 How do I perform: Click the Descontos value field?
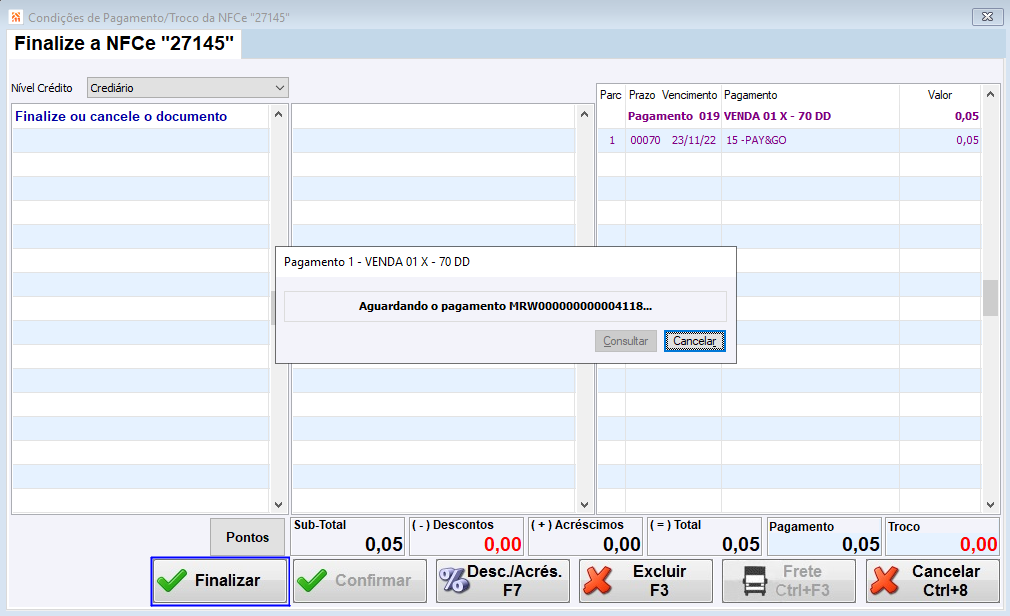coord(466,537)
